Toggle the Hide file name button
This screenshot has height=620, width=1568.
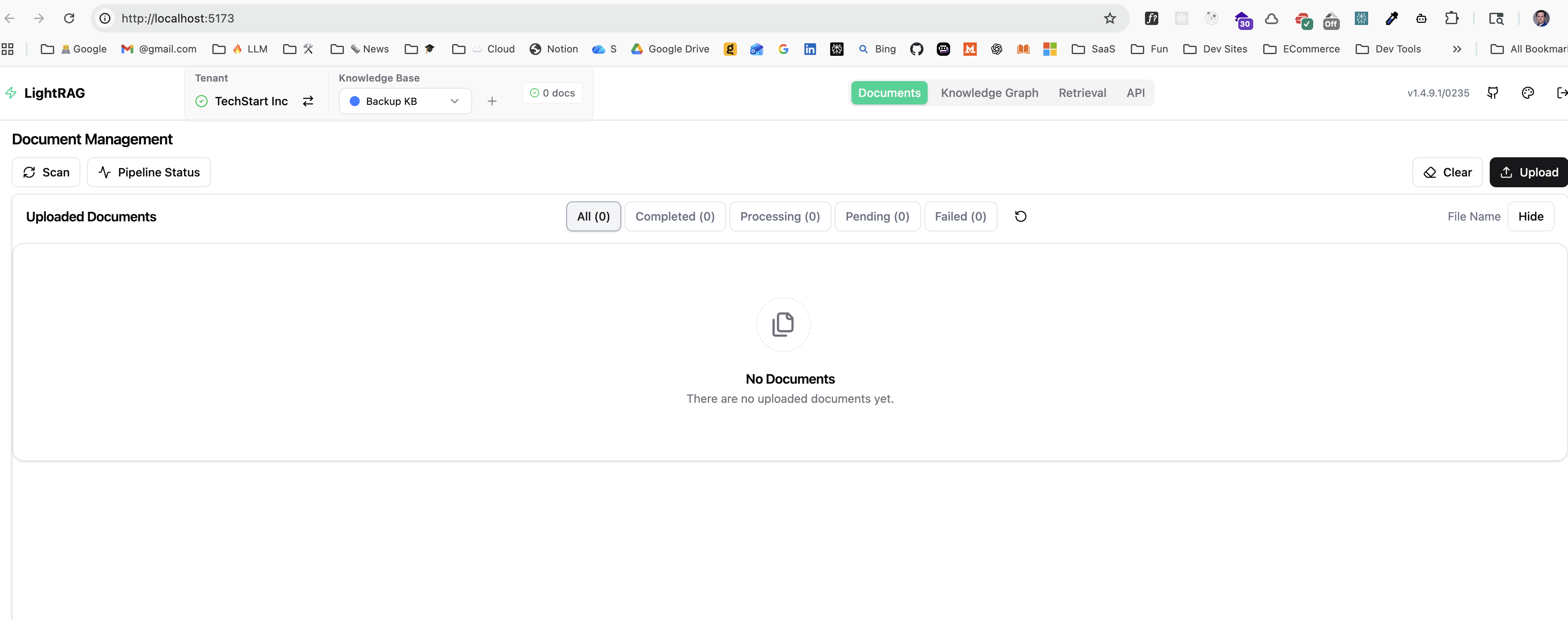(x=1530, y=216)
